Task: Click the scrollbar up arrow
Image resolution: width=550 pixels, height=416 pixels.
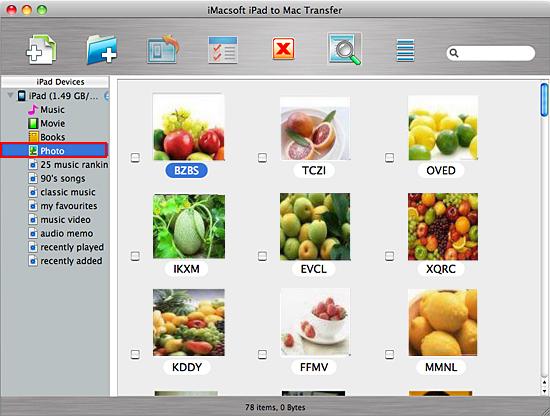Action: coord(544,382)
